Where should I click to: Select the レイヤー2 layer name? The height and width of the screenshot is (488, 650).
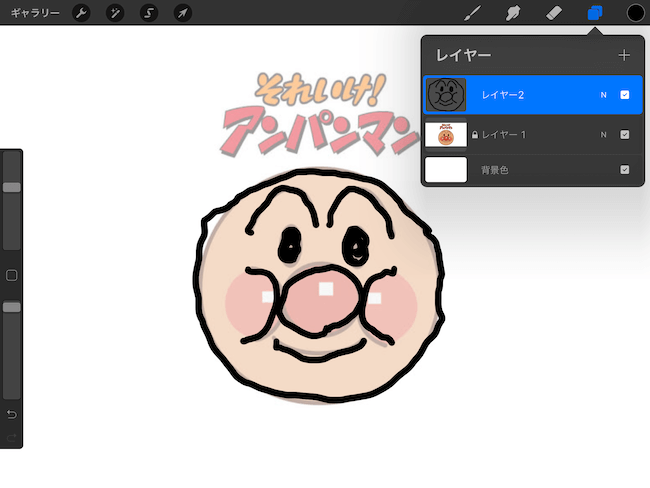click(x=503, y=95)
